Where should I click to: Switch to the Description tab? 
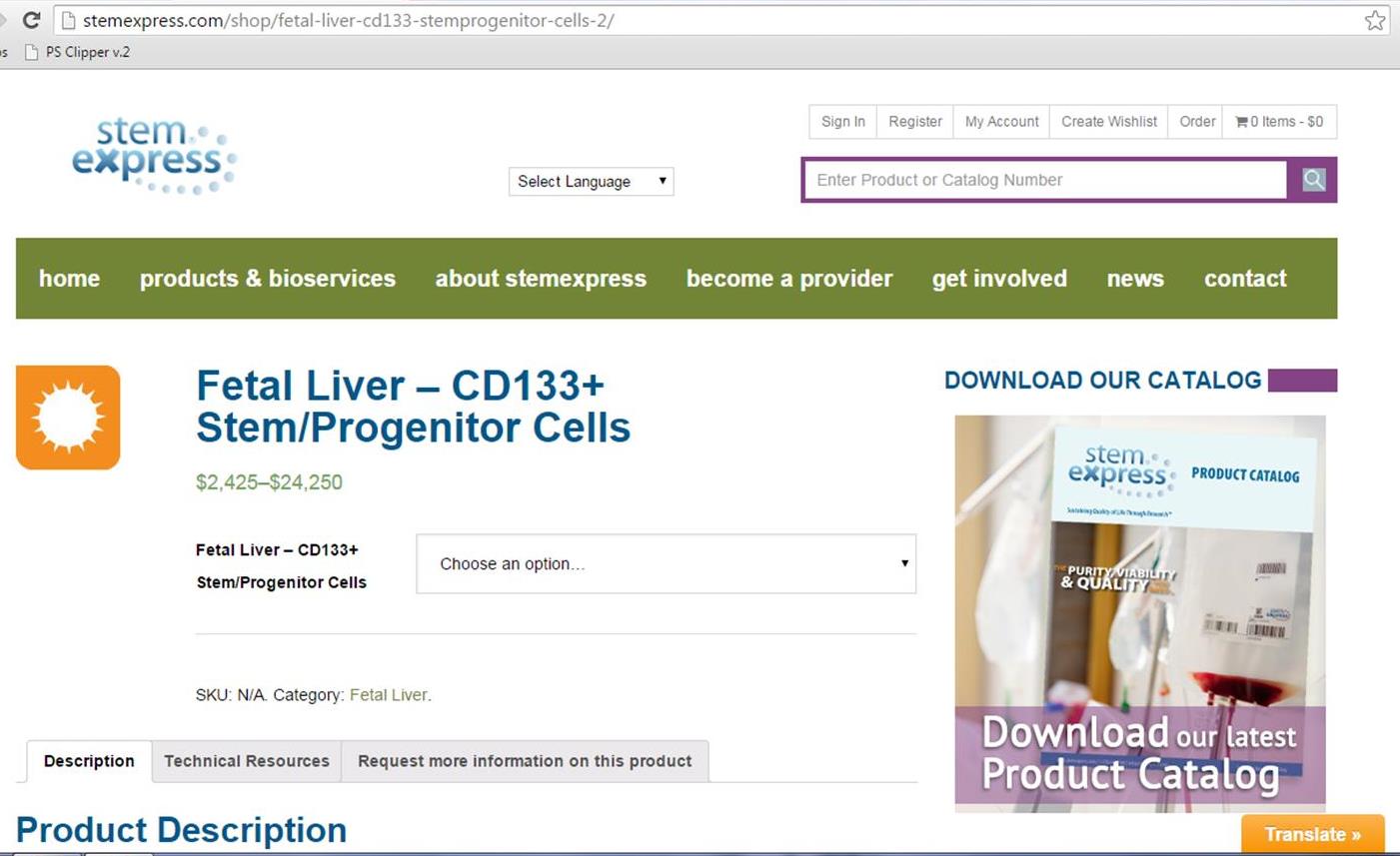89,761
